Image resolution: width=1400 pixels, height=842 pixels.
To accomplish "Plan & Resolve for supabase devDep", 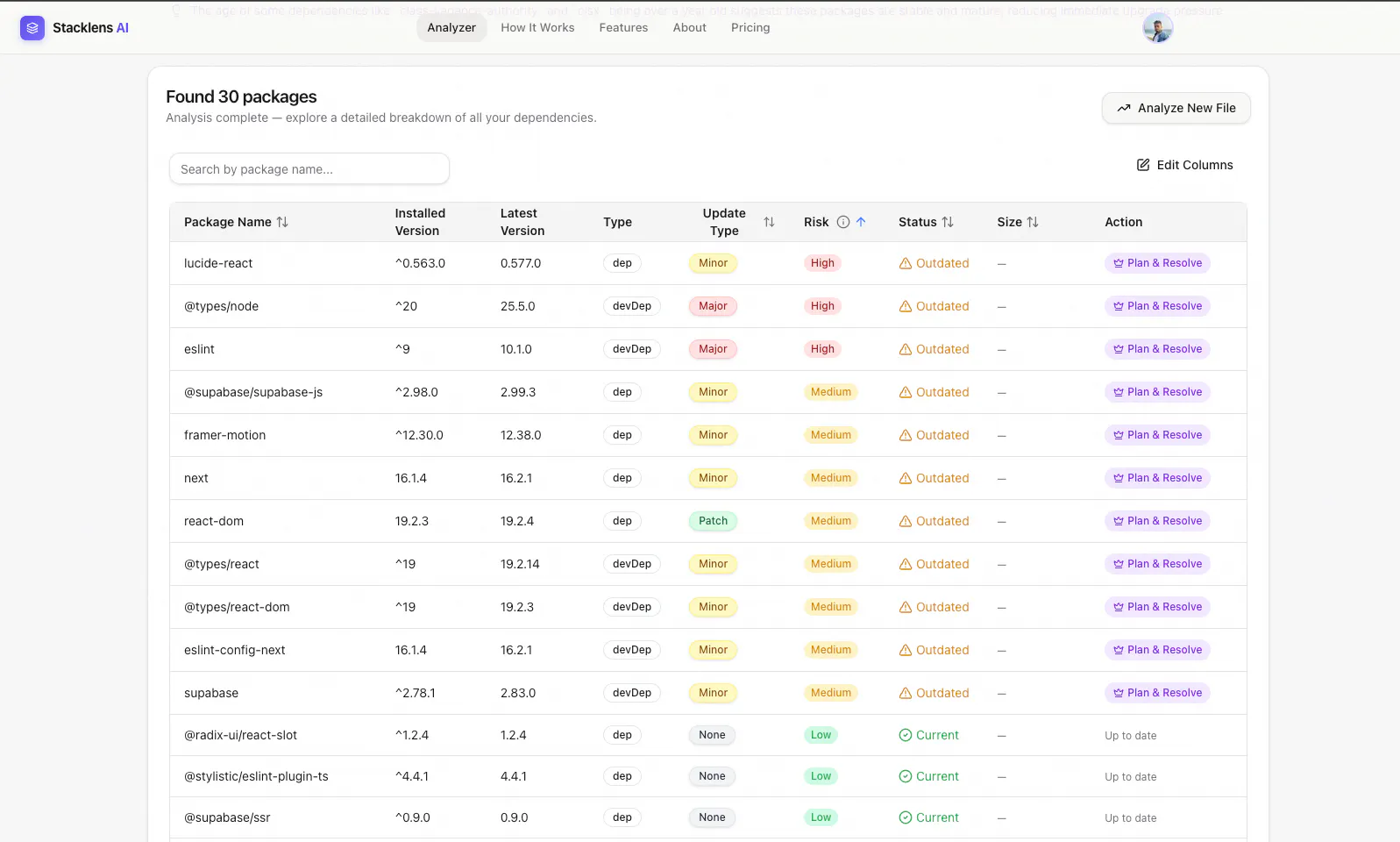I will pos(1157,693).
